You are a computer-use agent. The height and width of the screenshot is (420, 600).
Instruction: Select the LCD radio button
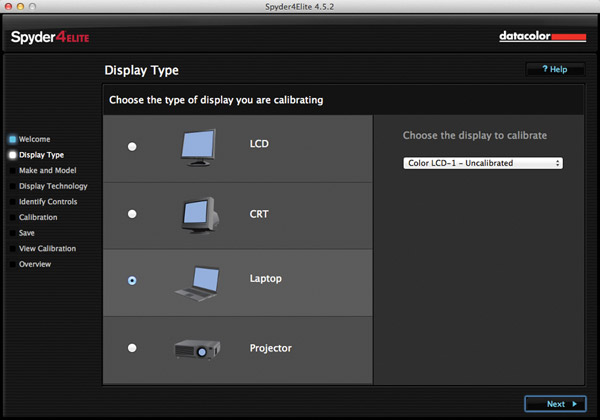pos(132,147)
